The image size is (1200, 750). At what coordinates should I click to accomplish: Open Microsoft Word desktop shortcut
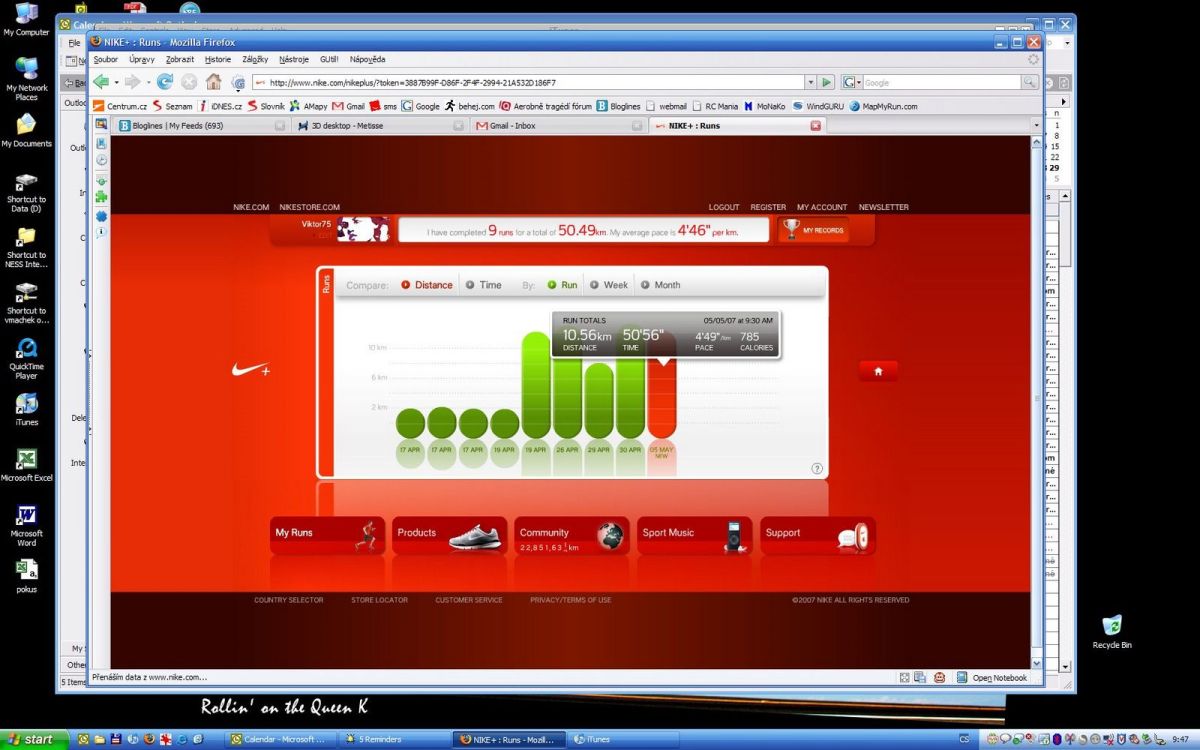tap(26, 527)
